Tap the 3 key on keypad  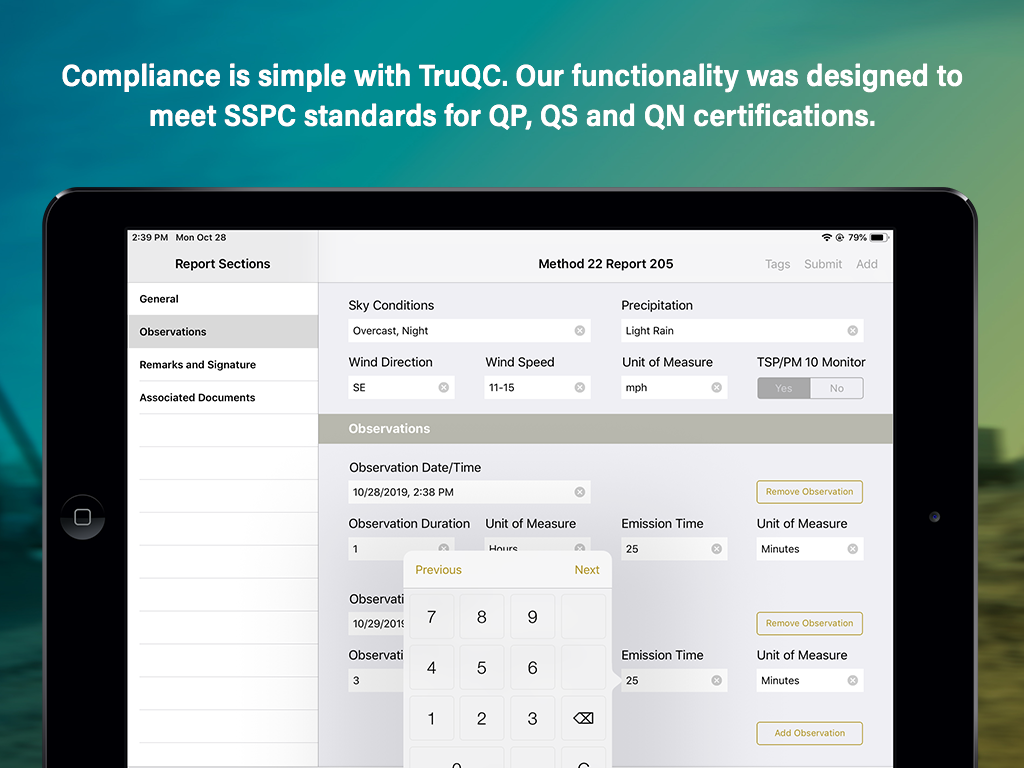(532, 718)
